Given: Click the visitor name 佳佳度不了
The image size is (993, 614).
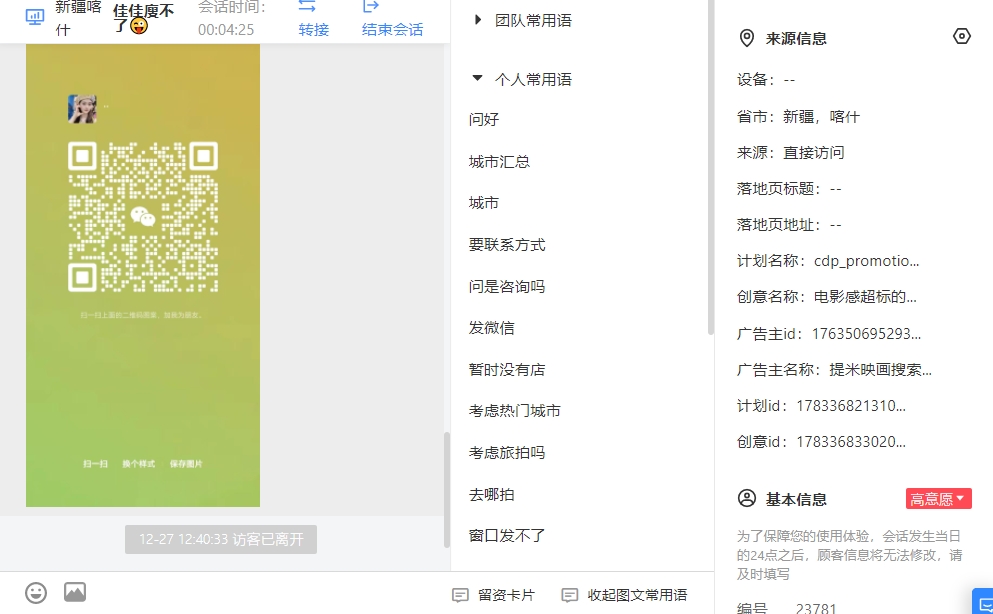Looking at the screenshot, I should click(x=143, y=18).
